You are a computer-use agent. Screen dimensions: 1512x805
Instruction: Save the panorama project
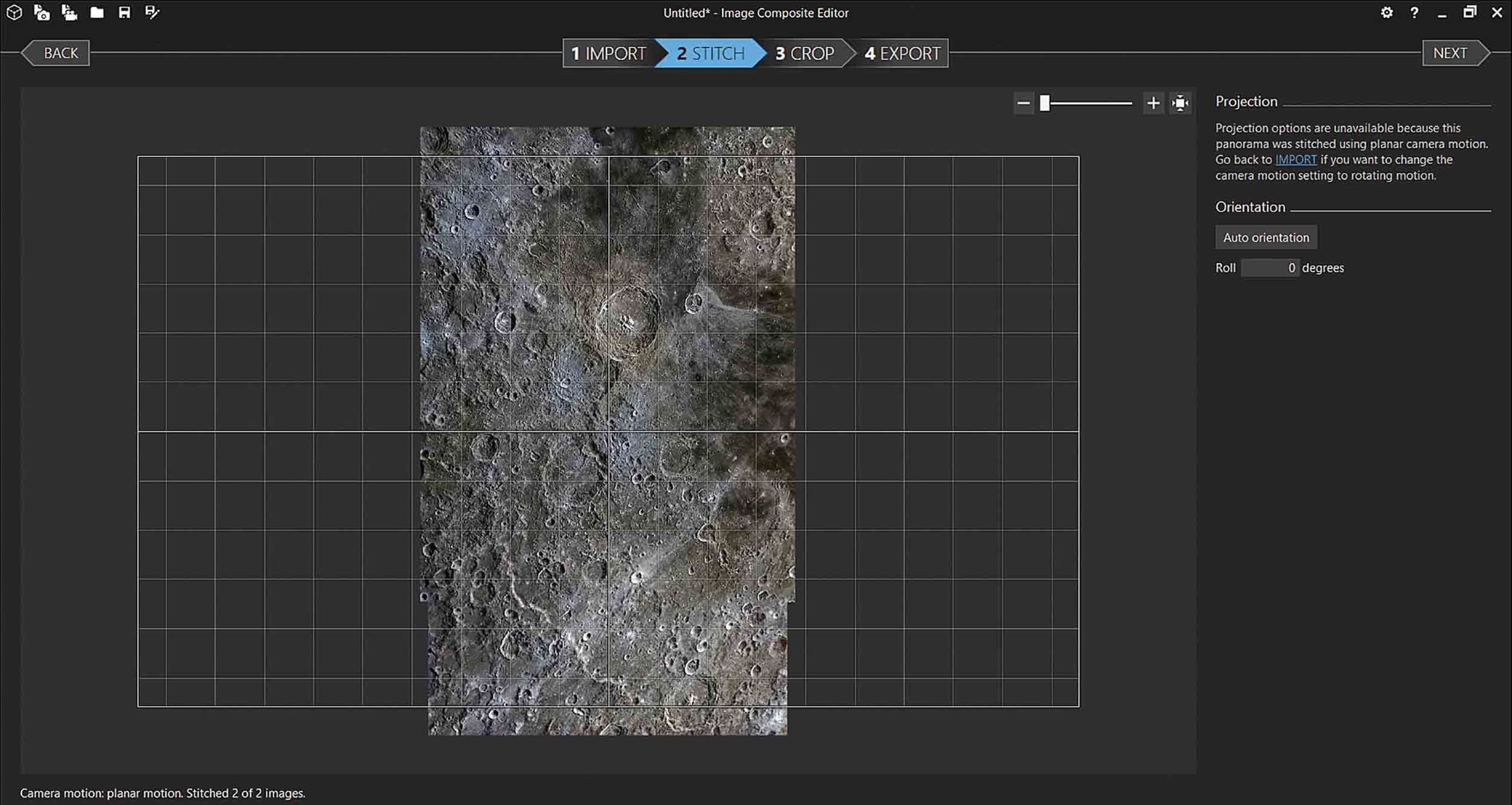coord(124,13)
